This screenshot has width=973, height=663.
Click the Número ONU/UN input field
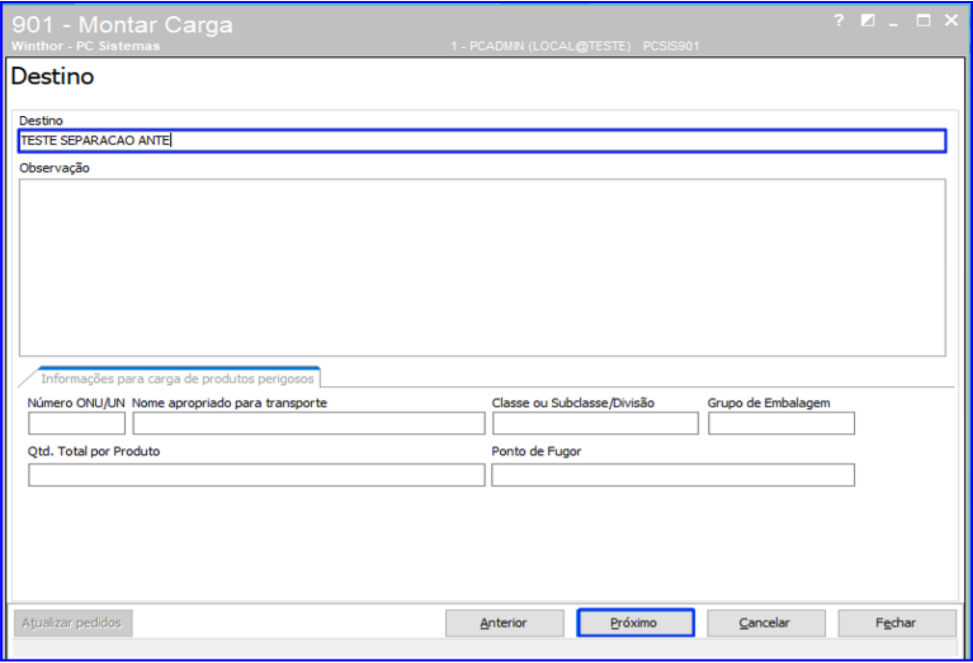[76, 423]
